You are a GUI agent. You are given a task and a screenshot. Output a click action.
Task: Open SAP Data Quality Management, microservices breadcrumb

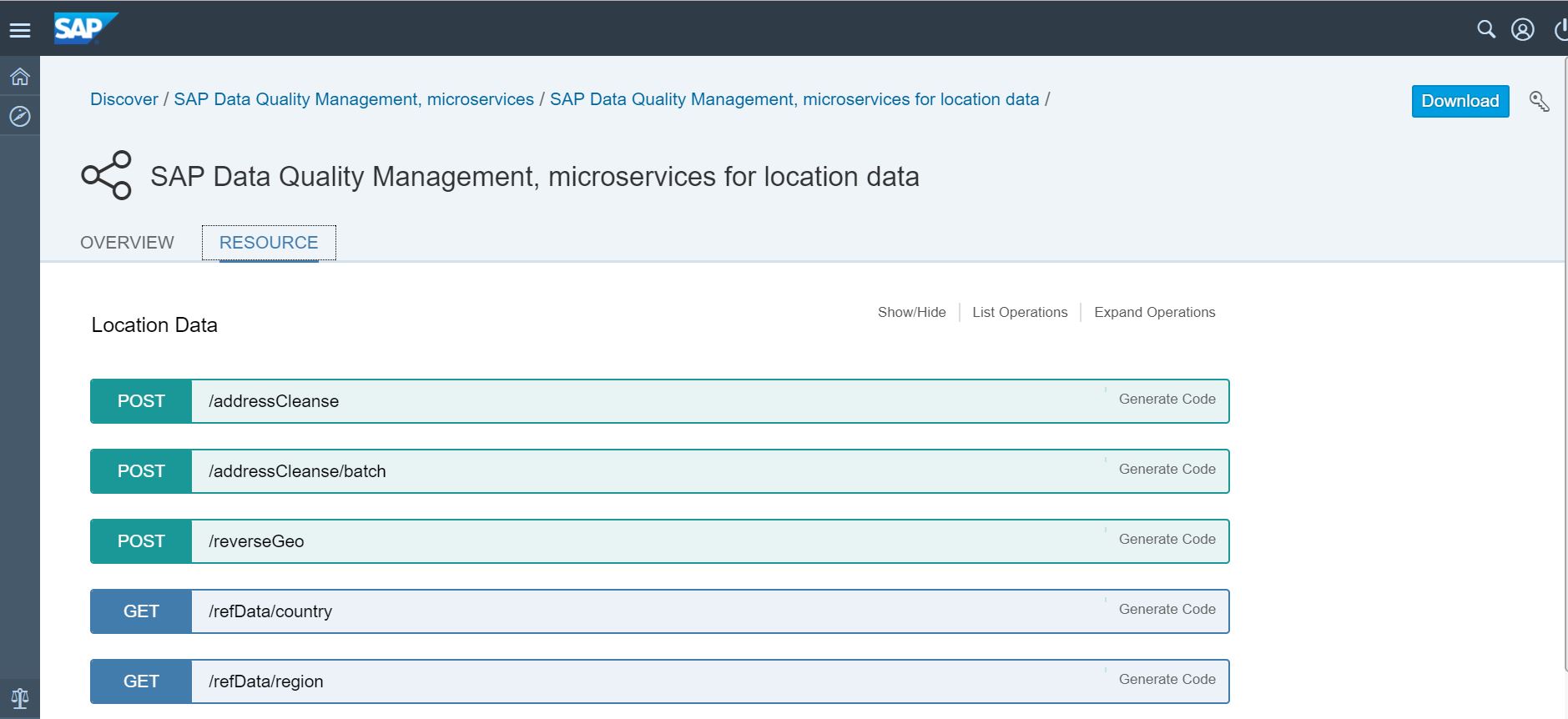(354, 99)
